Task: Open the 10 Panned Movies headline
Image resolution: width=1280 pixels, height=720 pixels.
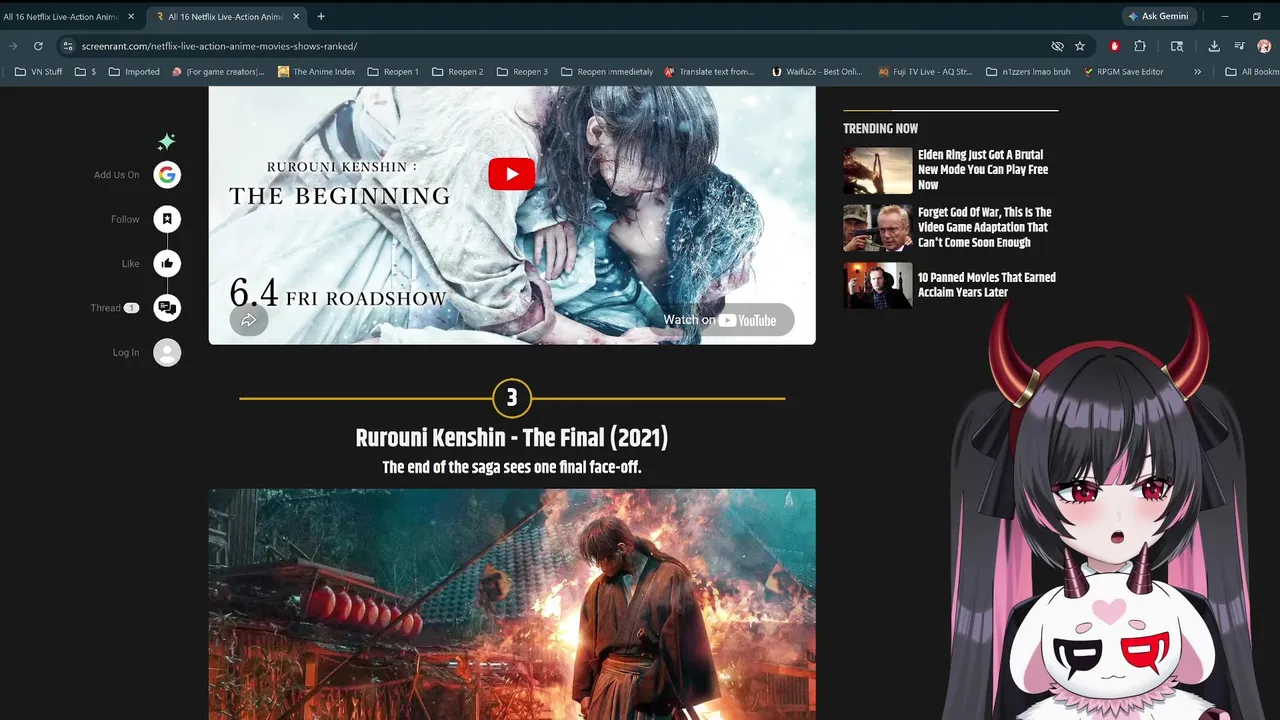Action: coord(987,285)
